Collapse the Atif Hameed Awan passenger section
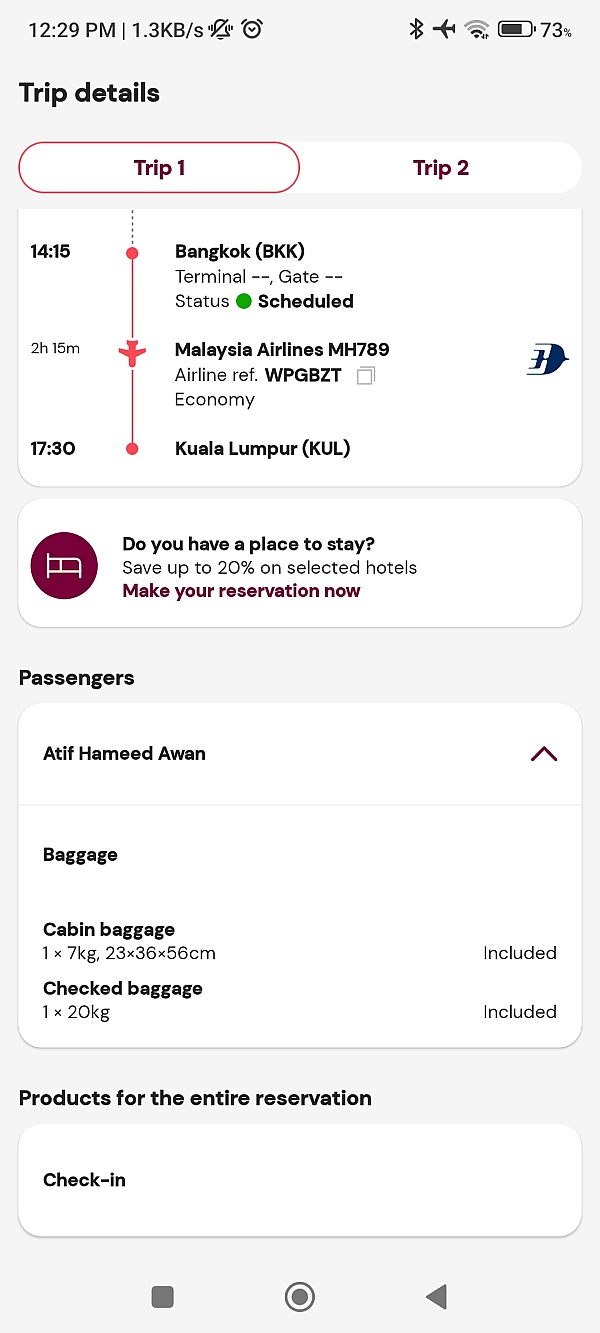This screenshot has height=1333, width=600. 543,754
